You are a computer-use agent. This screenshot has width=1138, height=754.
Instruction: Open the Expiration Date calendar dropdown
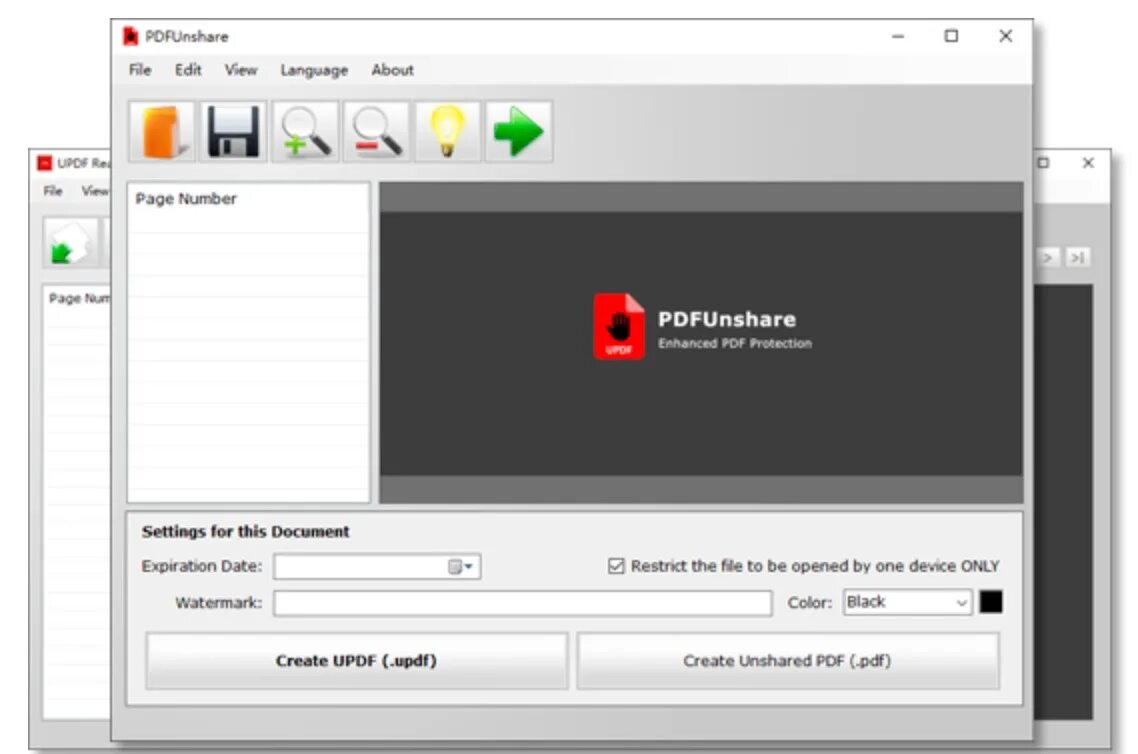461,567
